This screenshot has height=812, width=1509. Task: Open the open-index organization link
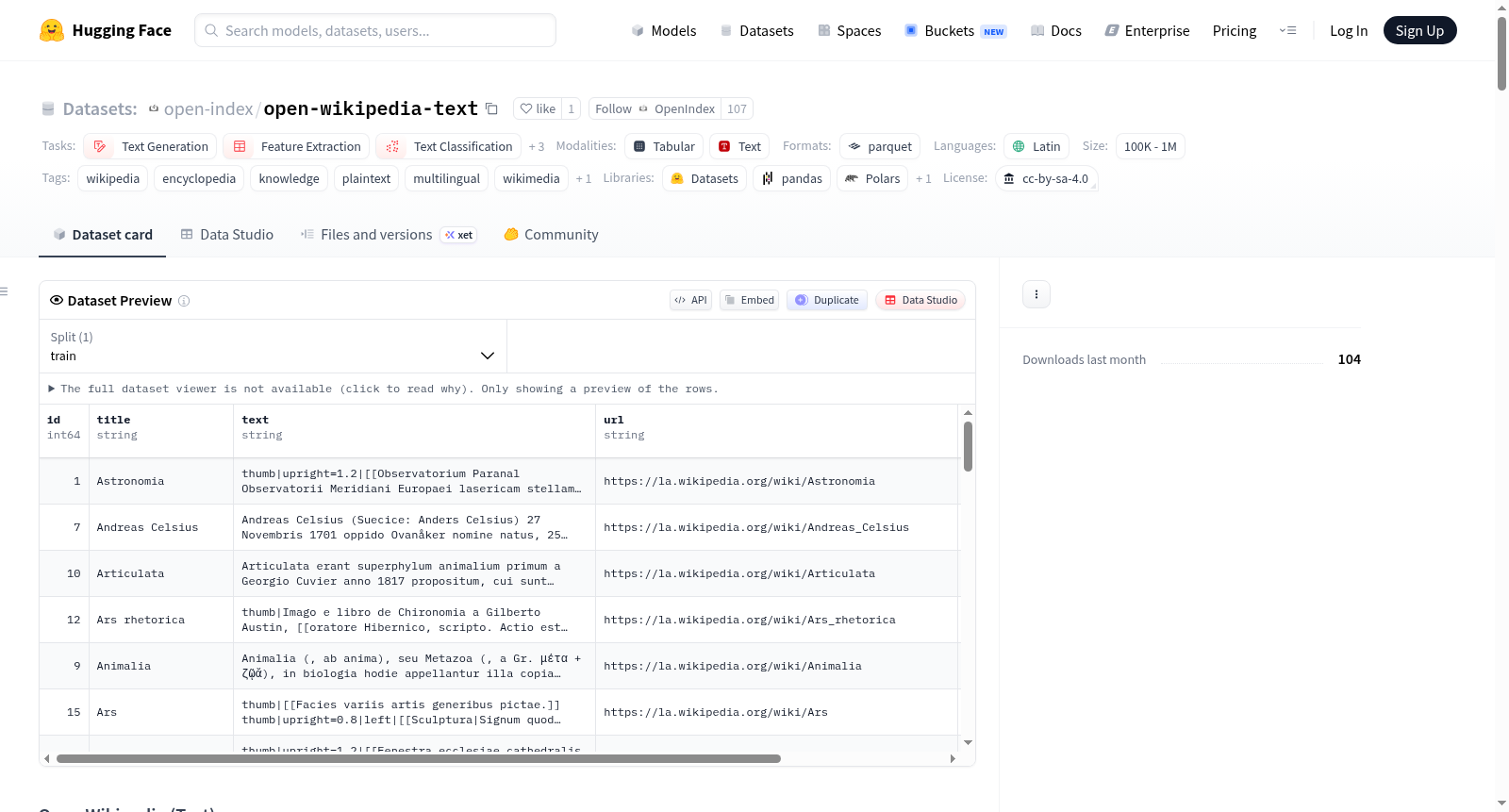coord(208,108)
